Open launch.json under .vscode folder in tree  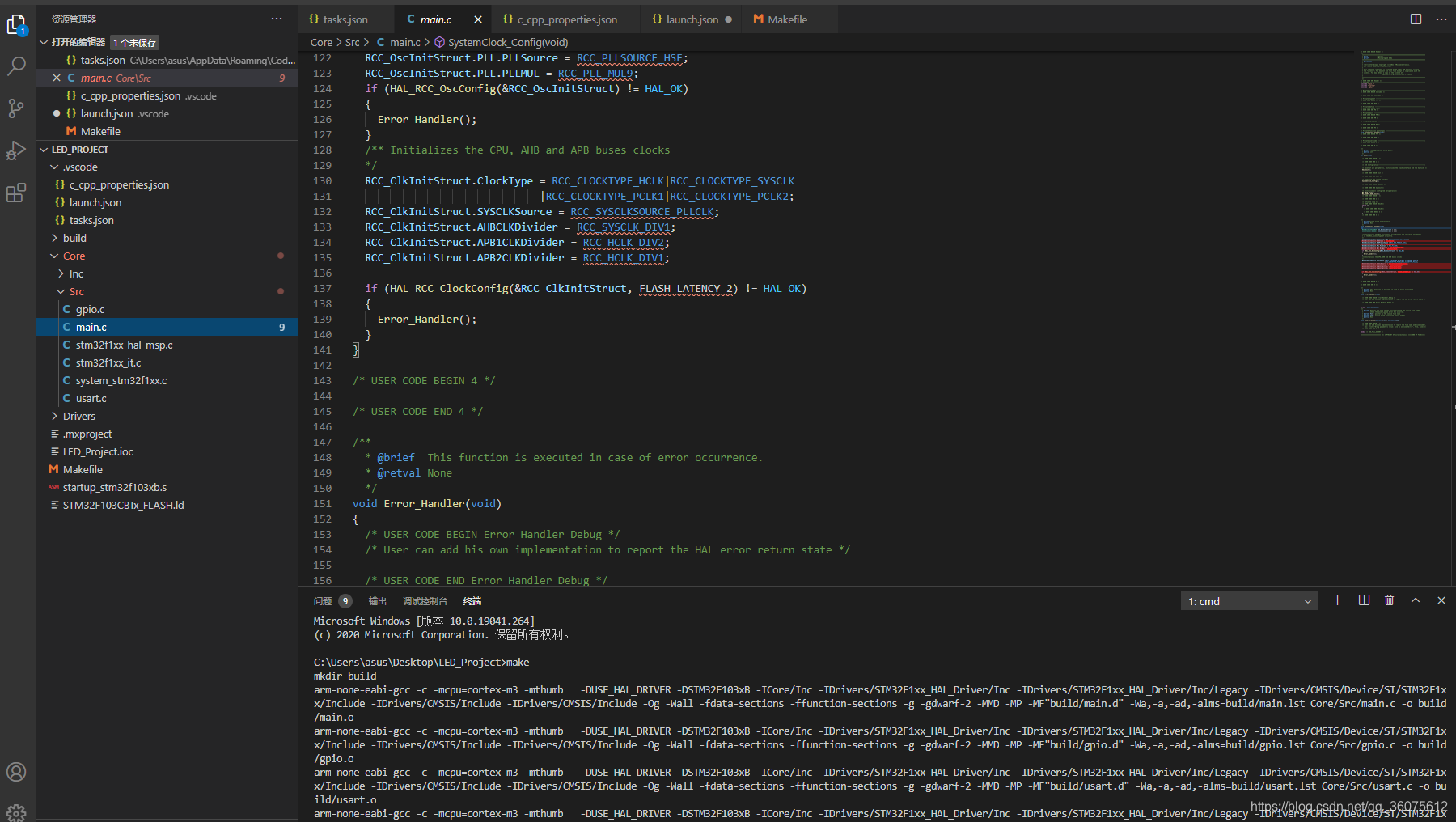[x=167, y=202]
